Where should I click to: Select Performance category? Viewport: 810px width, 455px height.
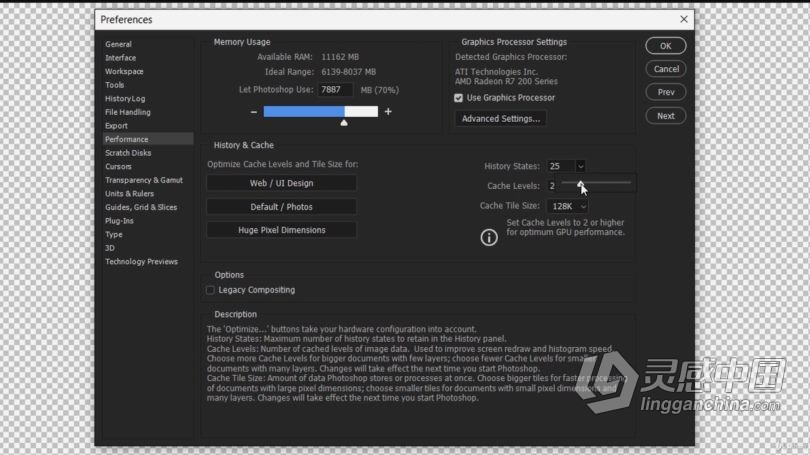(x=148, y=139)
